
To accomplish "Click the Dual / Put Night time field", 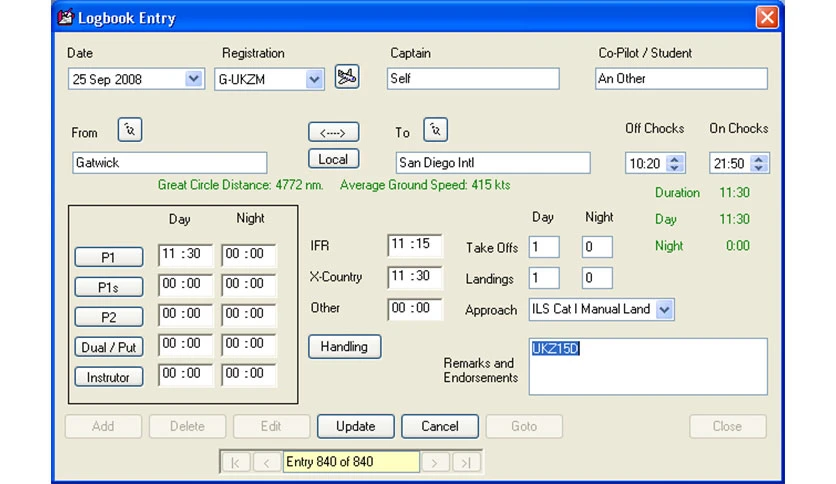I will point(248,344).
